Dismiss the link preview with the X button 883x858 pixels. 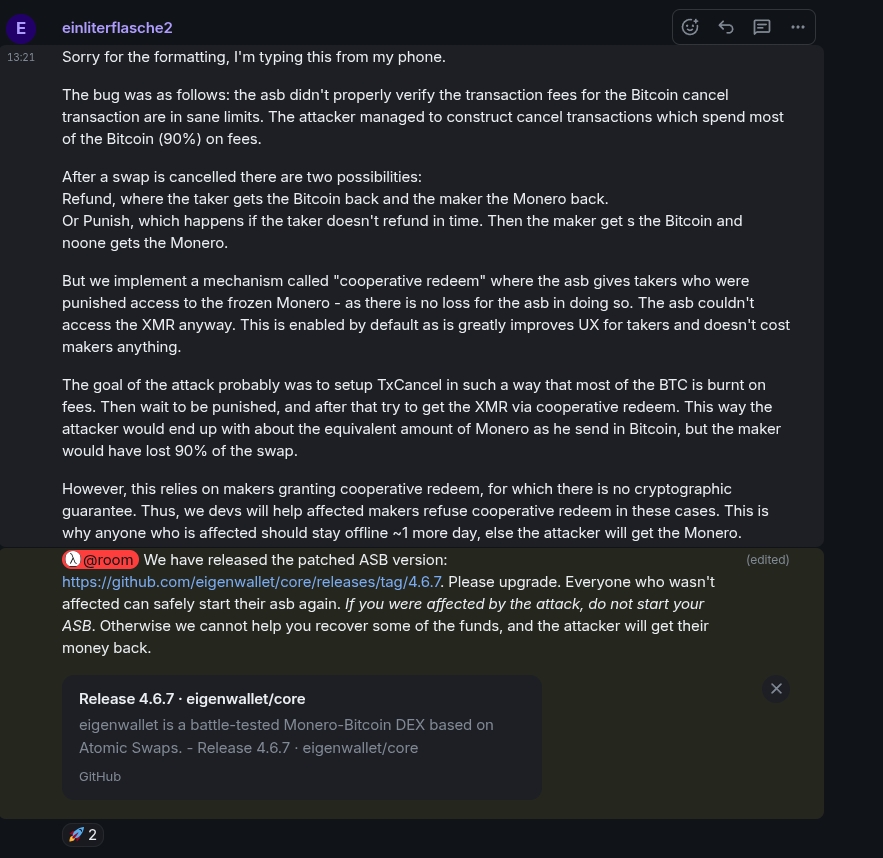[776, 689]
